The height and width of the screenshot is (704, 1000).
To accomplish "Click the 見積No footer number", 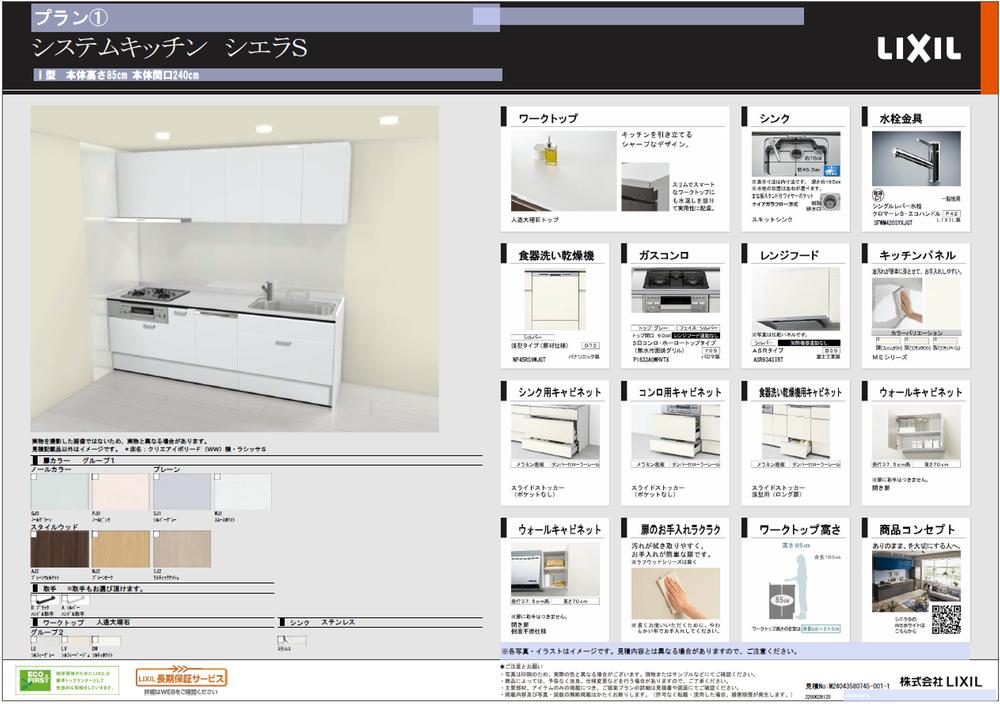I will click(847, 686).
